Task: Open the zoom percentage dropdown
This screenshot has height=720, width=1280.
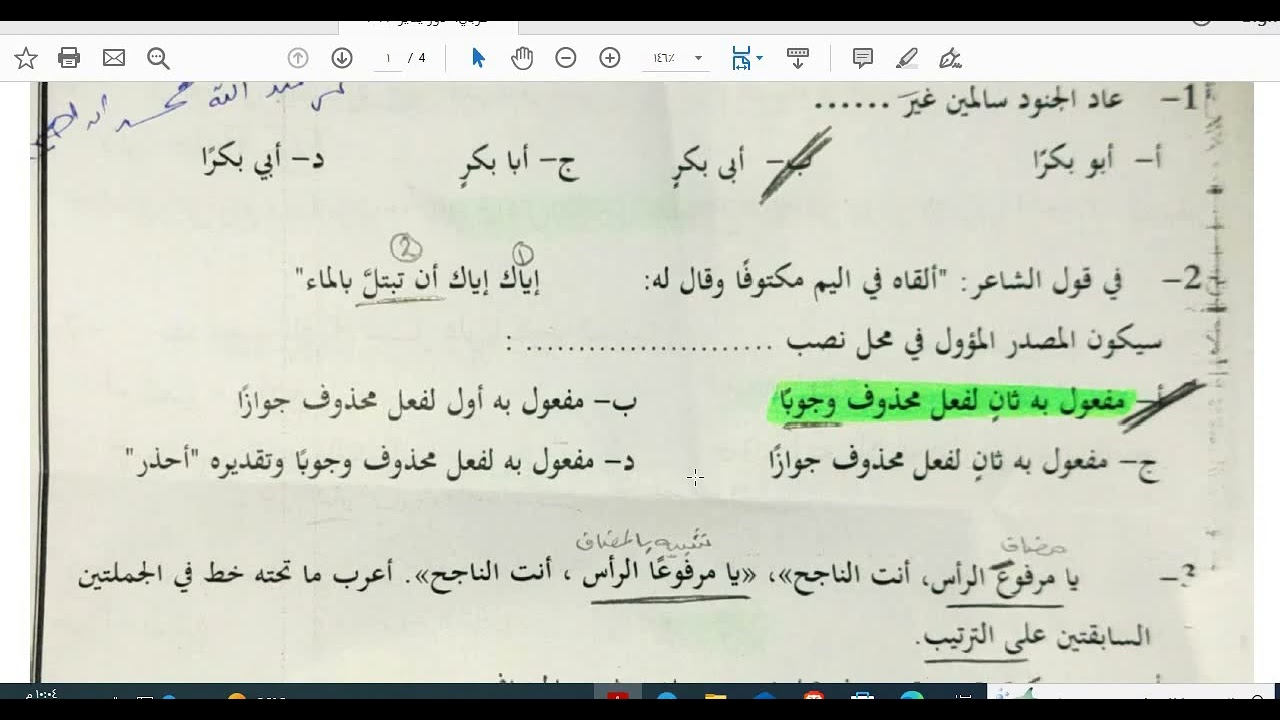Action: [698, 58]
